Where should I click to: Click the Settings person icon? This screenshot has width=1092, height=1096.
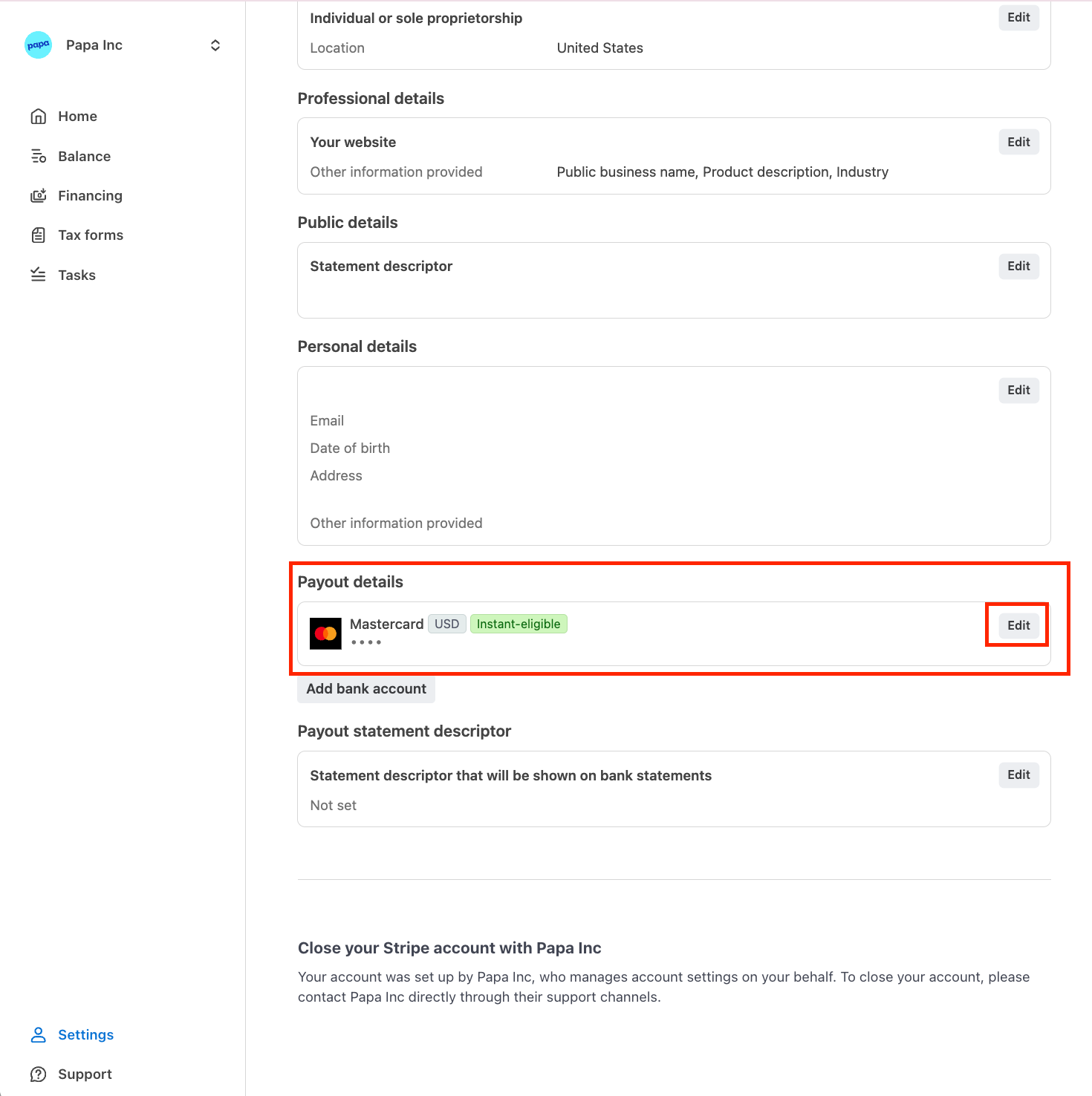tap(39, 1034)
